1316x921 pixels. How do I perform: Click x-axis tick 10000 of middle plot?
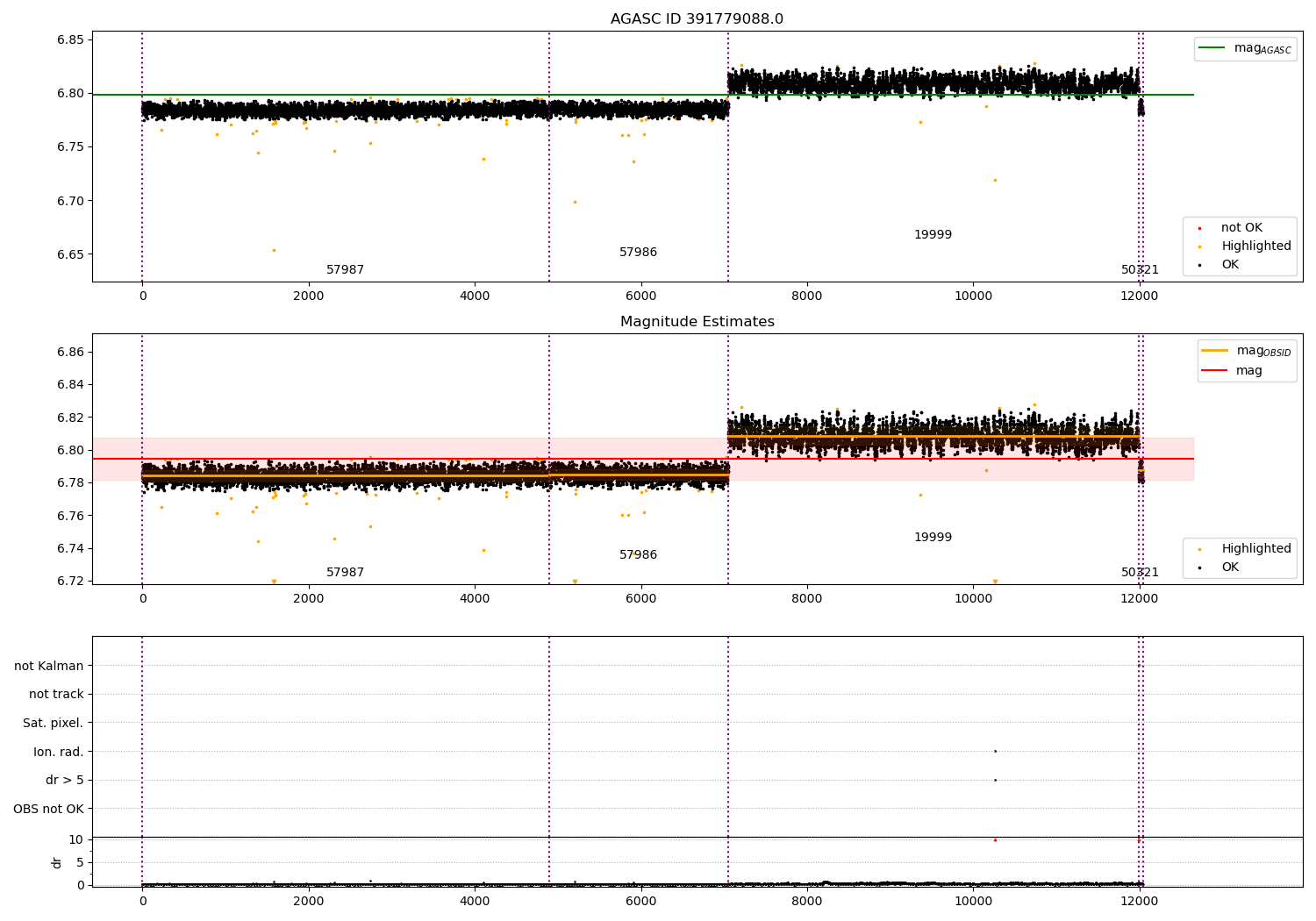click(x=973, y=599)
